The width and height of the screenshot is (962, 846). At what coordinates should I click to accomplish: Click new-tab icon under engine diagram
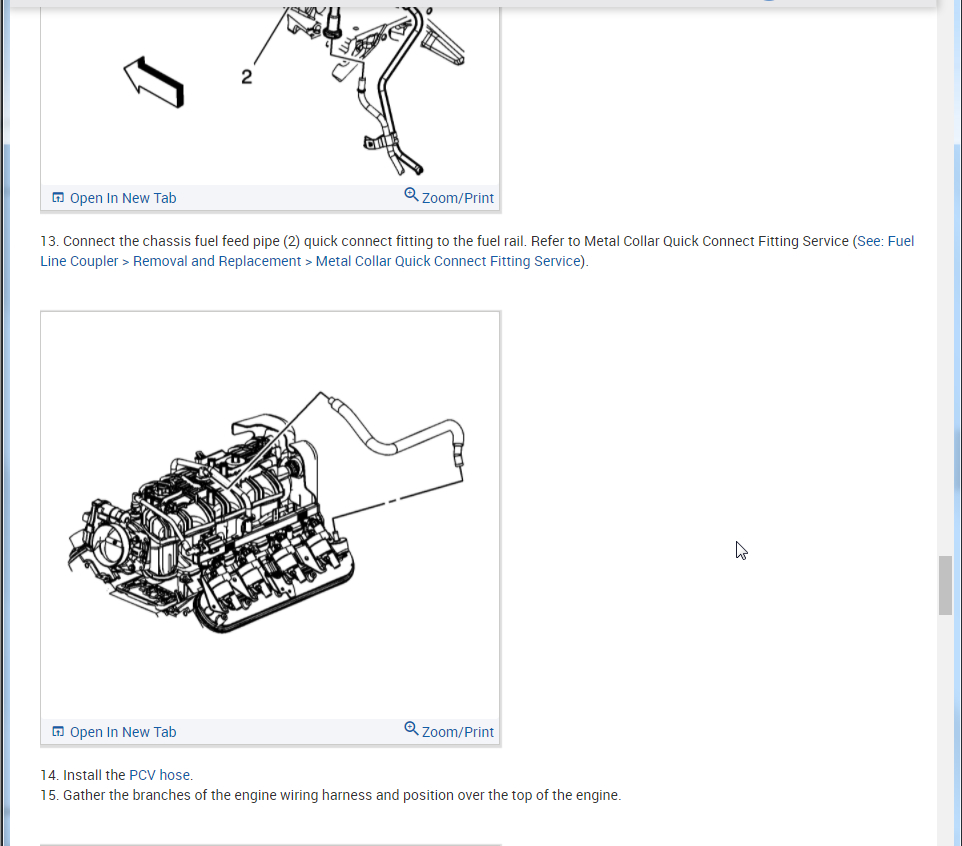point(58,731)
